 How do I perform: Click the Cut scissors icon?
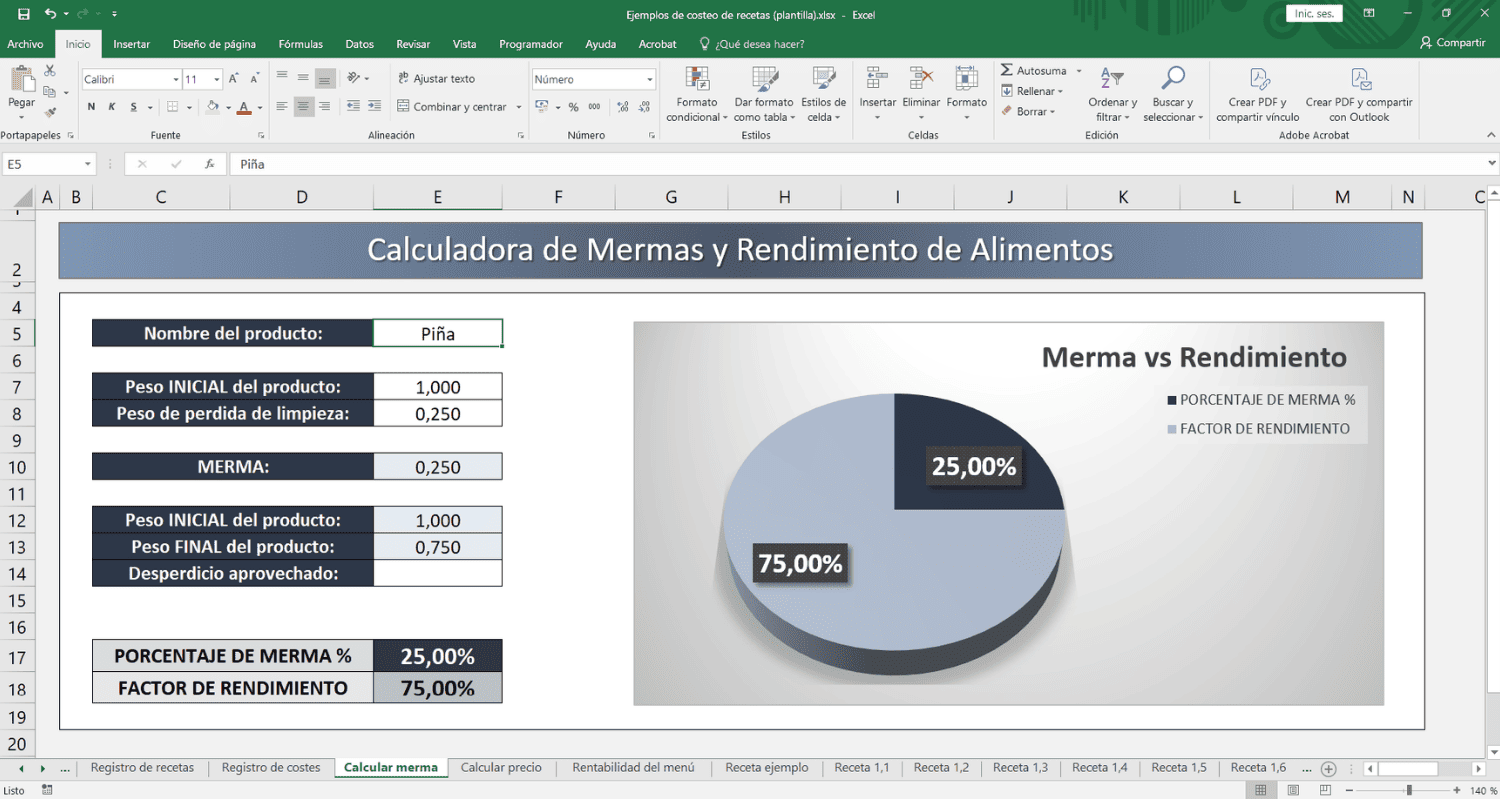point(50,71)
